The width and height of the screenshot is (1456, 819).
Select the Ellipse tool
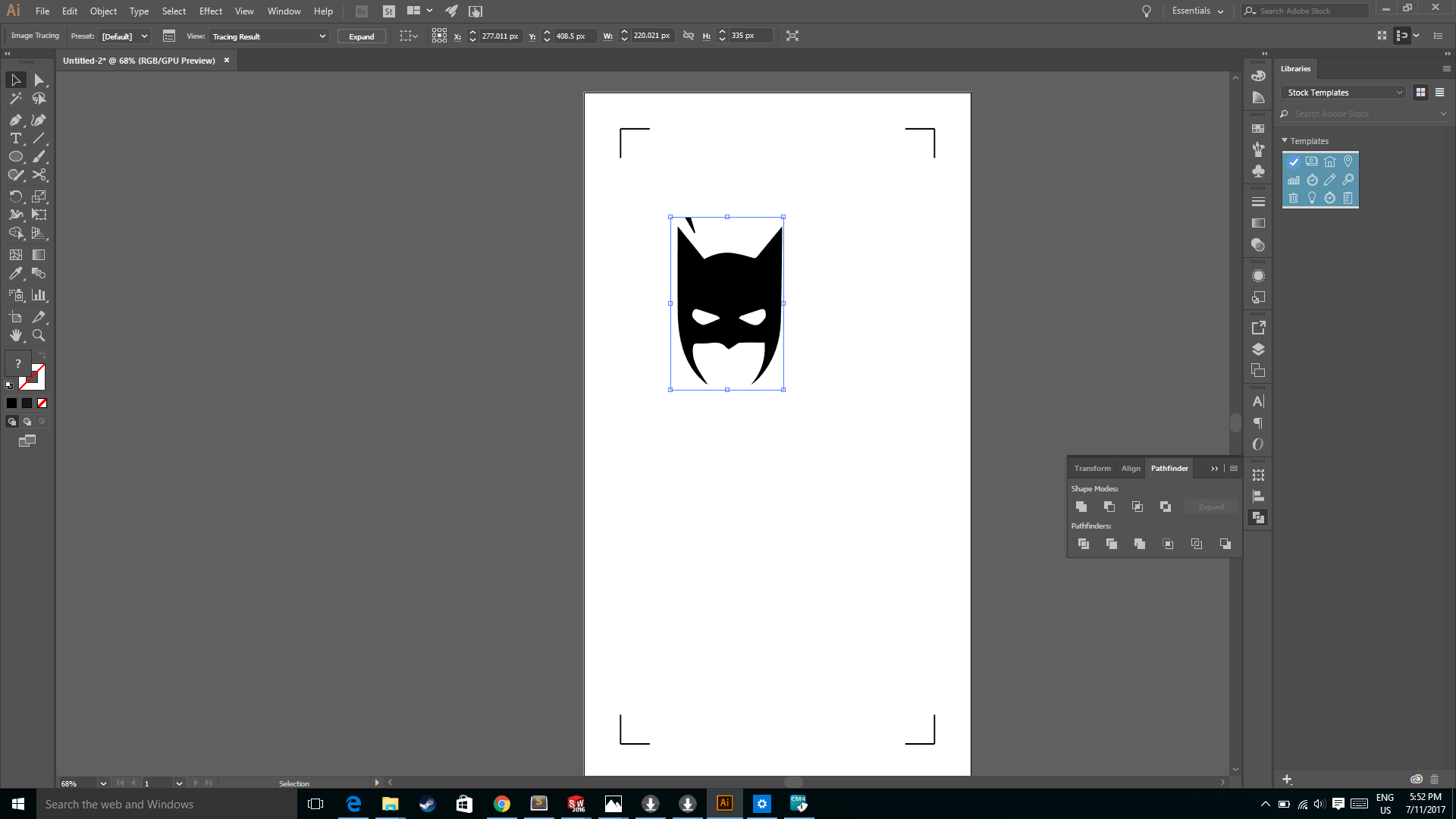[16, 157]
